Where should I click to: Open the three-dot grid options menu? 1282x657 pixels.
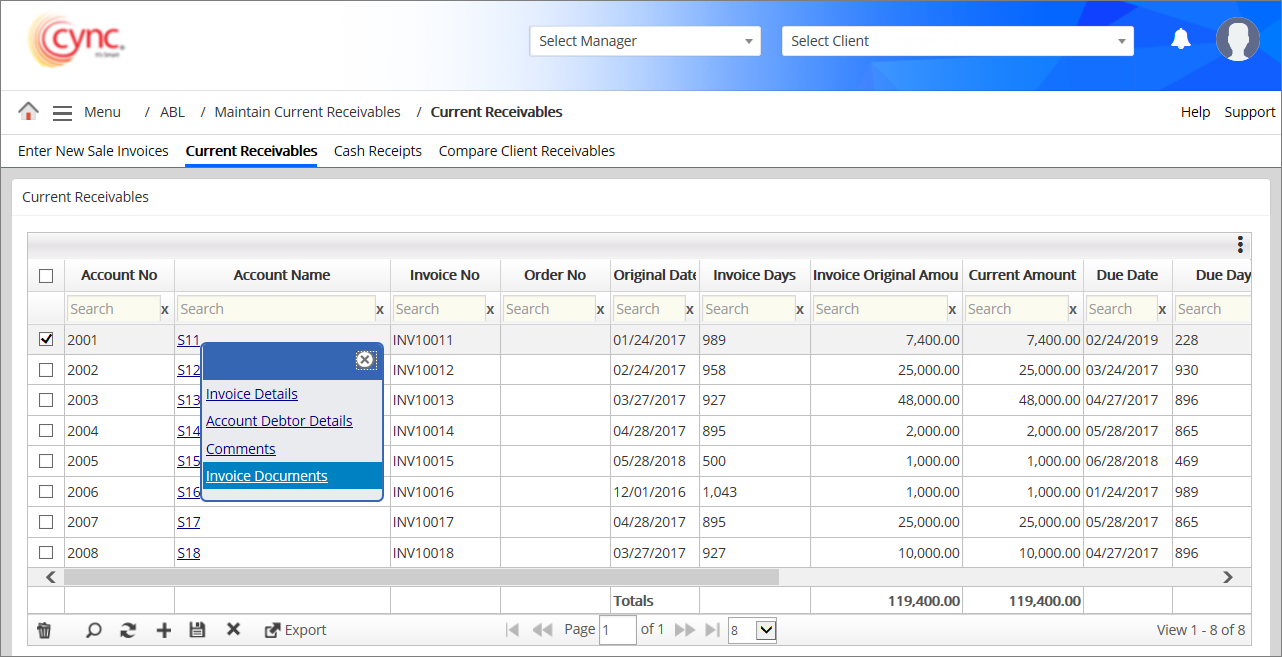[1239, 245]
